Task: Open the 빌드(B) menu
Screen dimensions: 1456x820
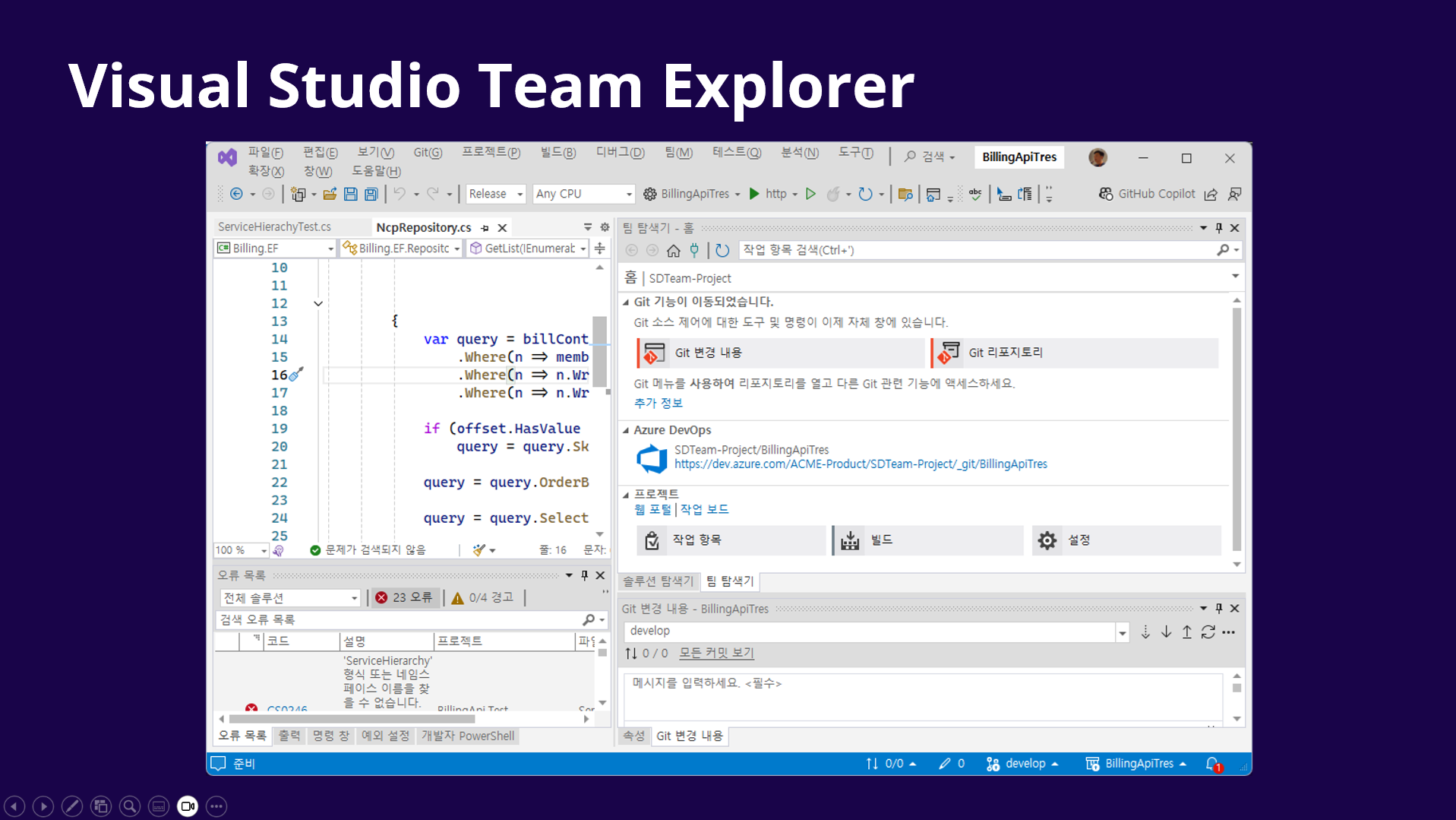Action: (558, 153)
